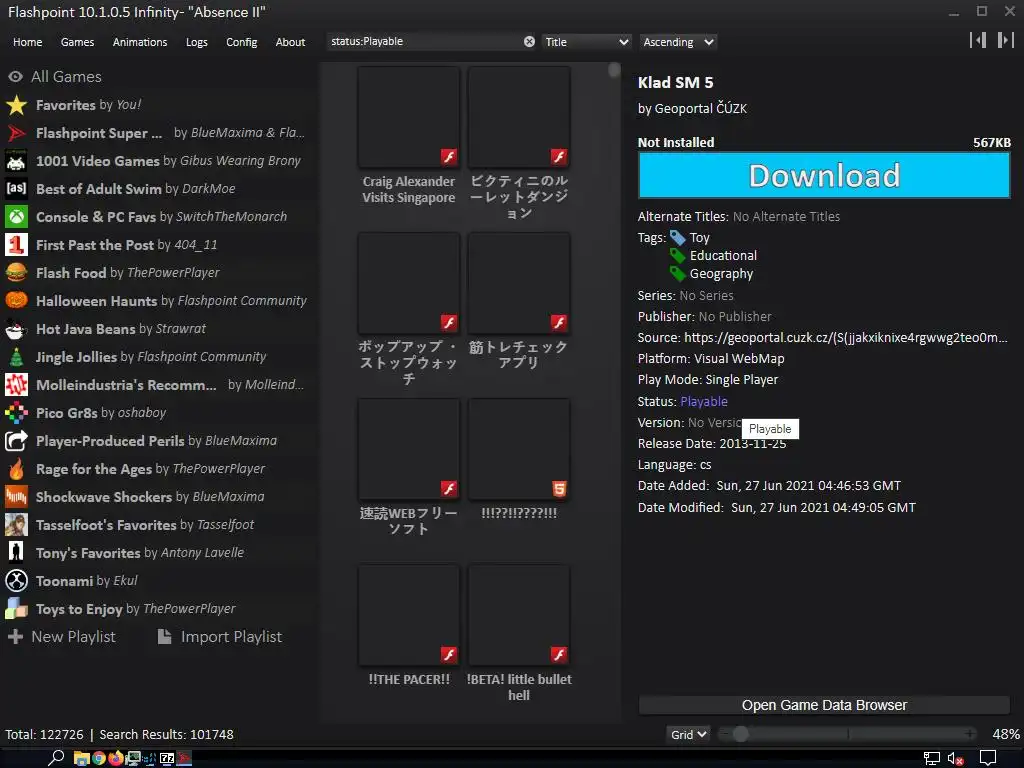Click the Geography tag icon
The width and height of the screenshot is (1024, 768).
[678, 274]
